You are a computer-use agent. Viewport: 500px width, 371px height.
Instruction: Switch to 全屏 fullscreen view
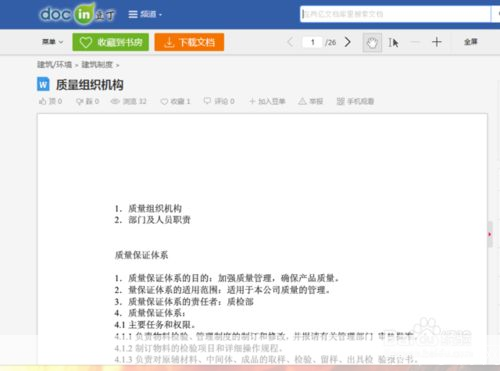[x=471, y=42]
